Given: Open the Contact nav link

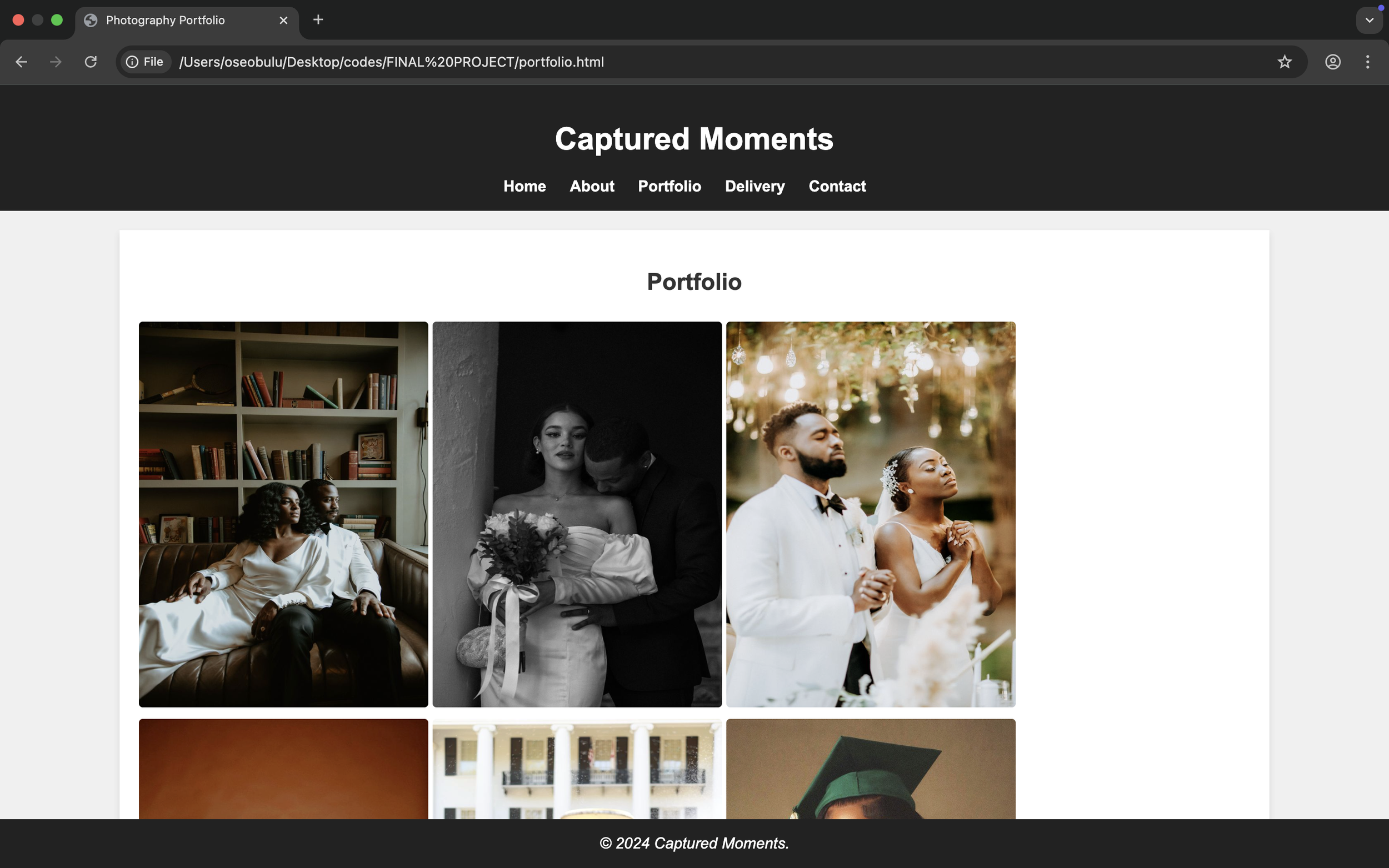Looking at the screenshot, I should point(837,187).
